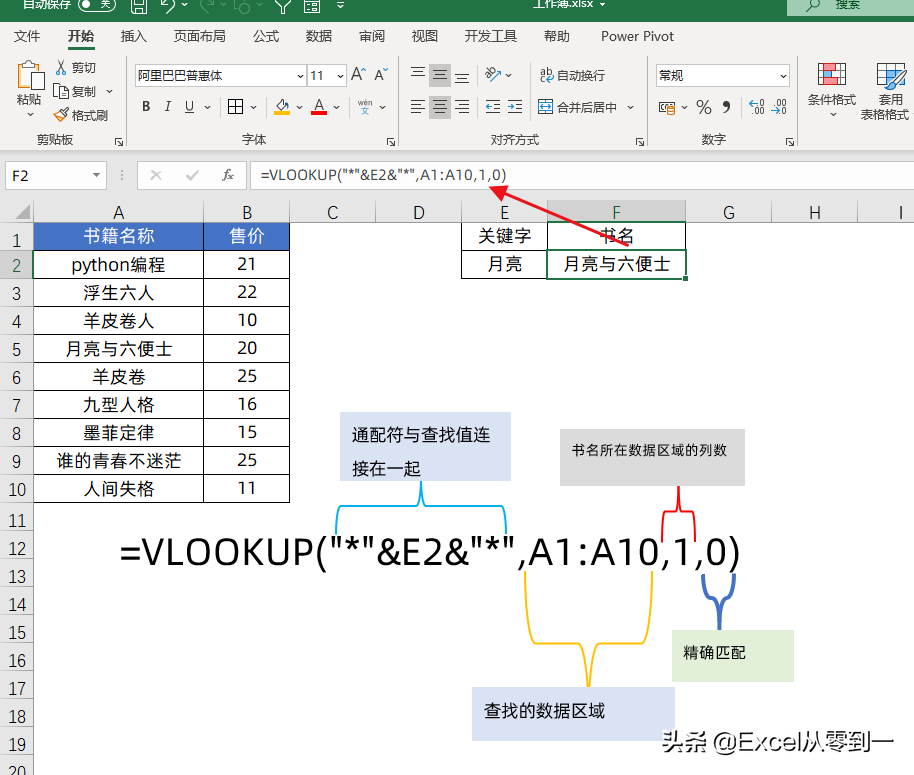This screenshot has width=914, height=775.
Task: Select the center alignment icon
Action: tap(440, 106)
